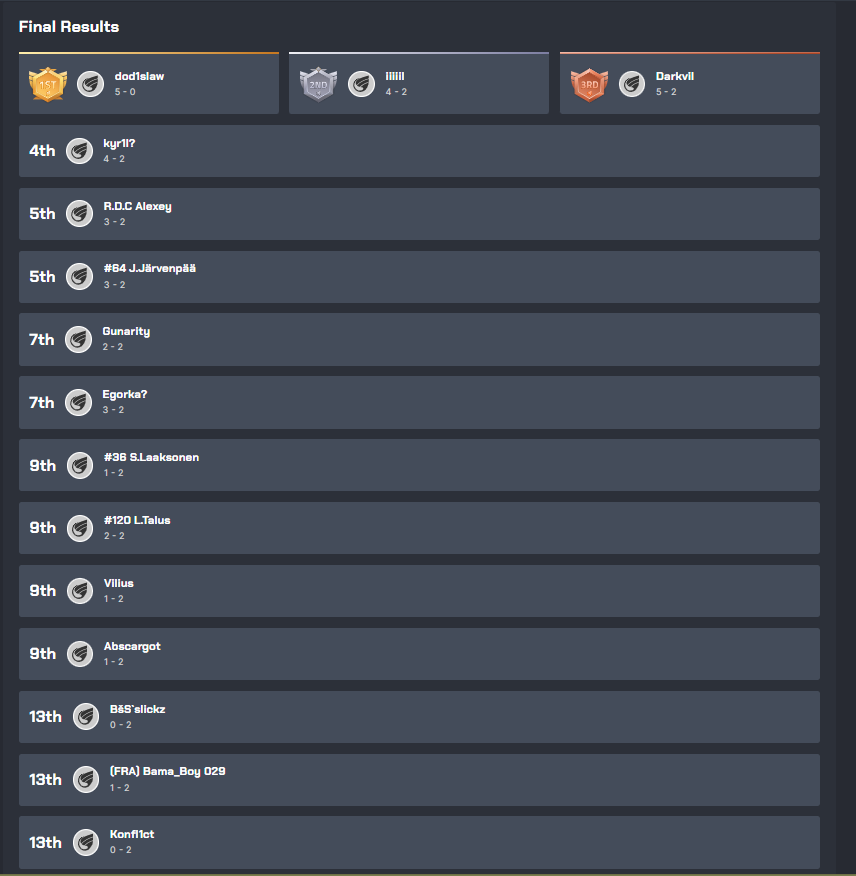The width and height of the screenshot is (856, 876).
Task: Click the second-place player's avatar icon
Action: point(362,84)
